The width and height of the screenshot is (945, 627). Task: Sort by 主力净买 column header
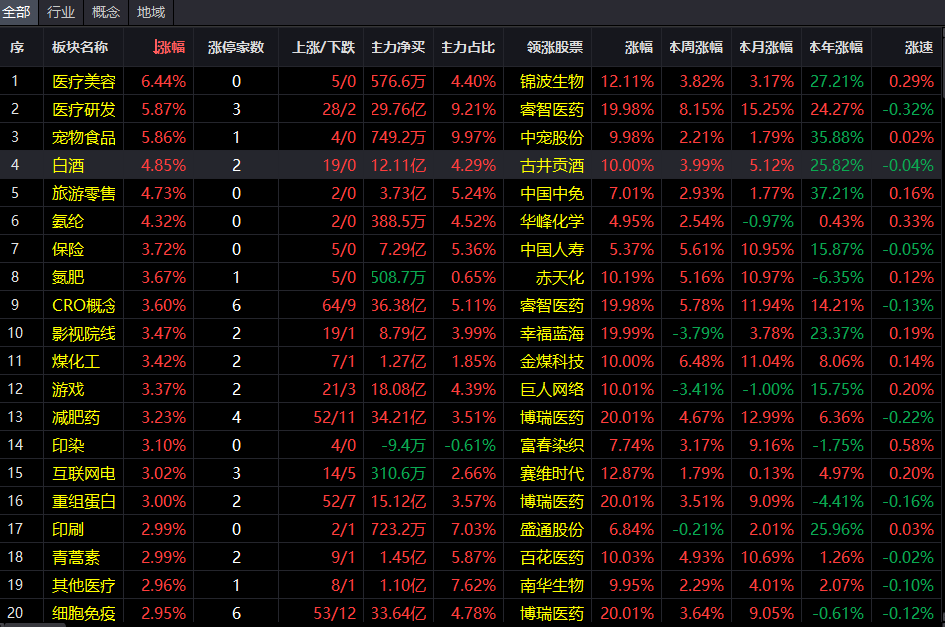[398, 47]
